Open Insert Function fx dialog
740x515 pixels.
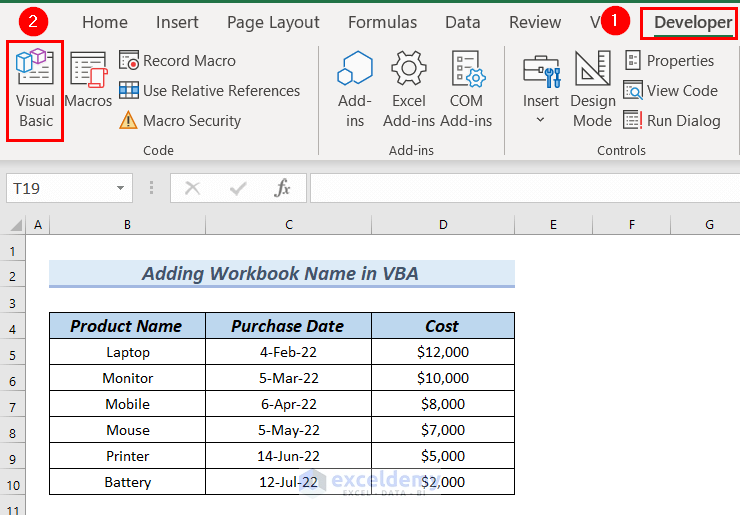point(282,188)
